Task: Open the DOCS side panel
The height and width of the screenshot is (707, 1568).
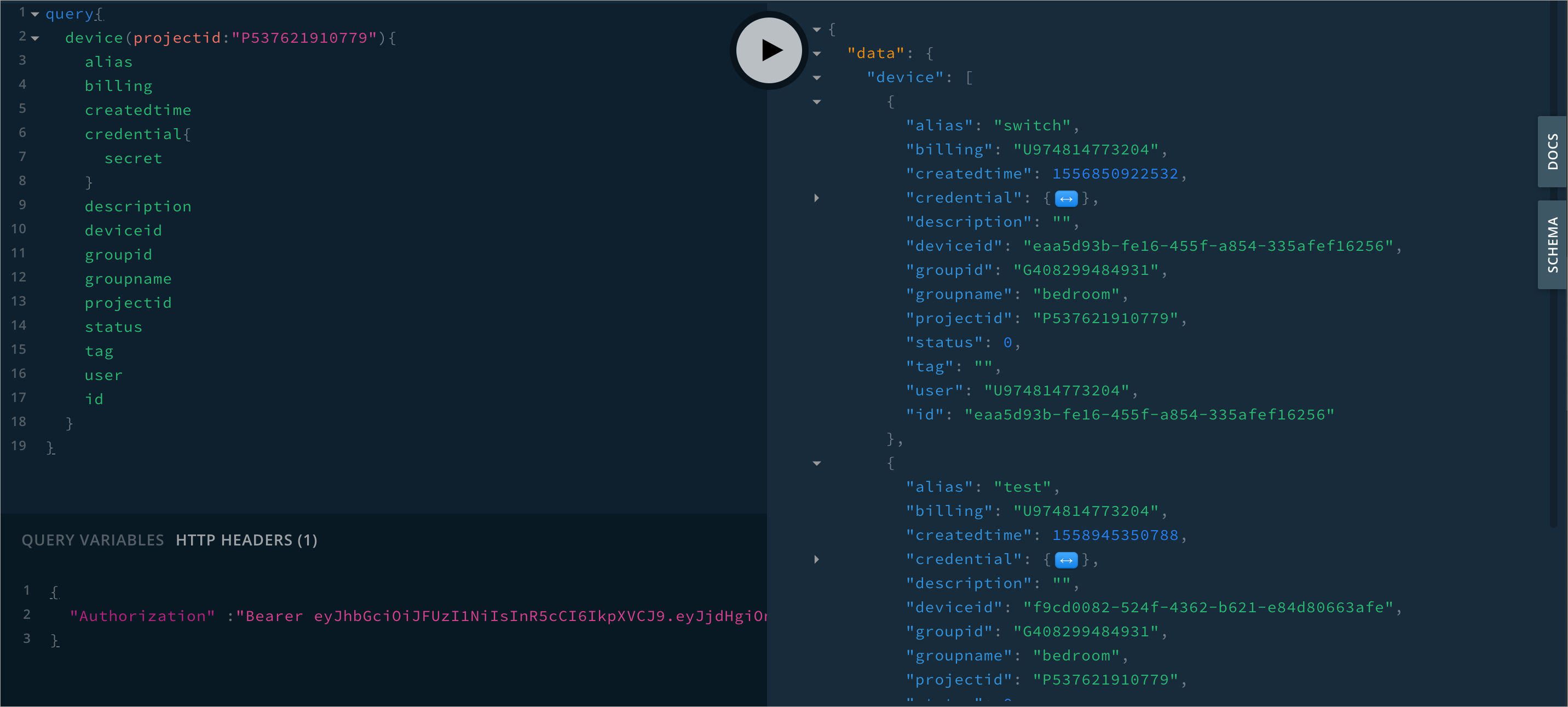Action: [1552, 152]
